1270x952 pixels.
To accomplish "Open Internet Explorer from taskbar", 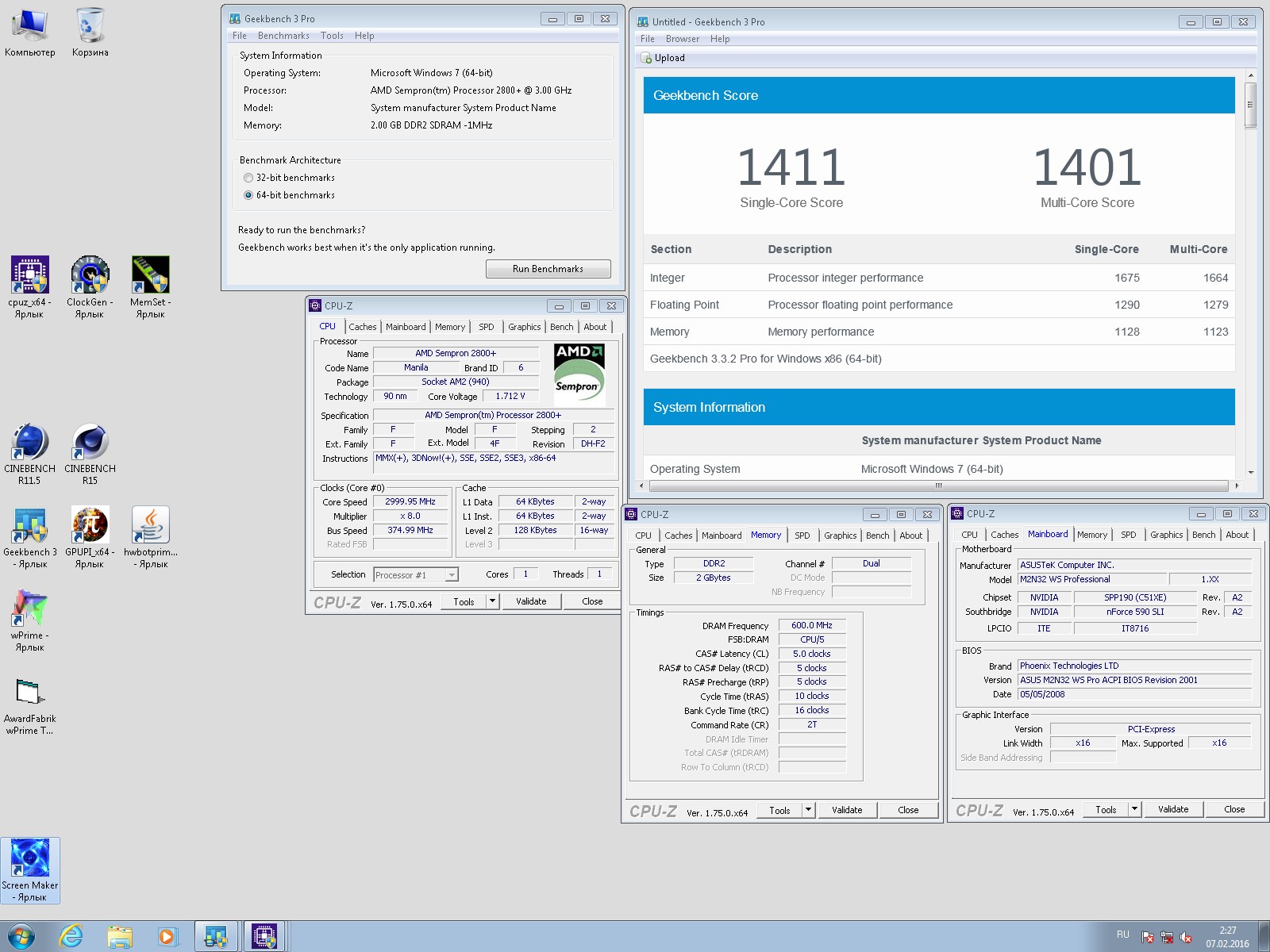I will 71,937.
